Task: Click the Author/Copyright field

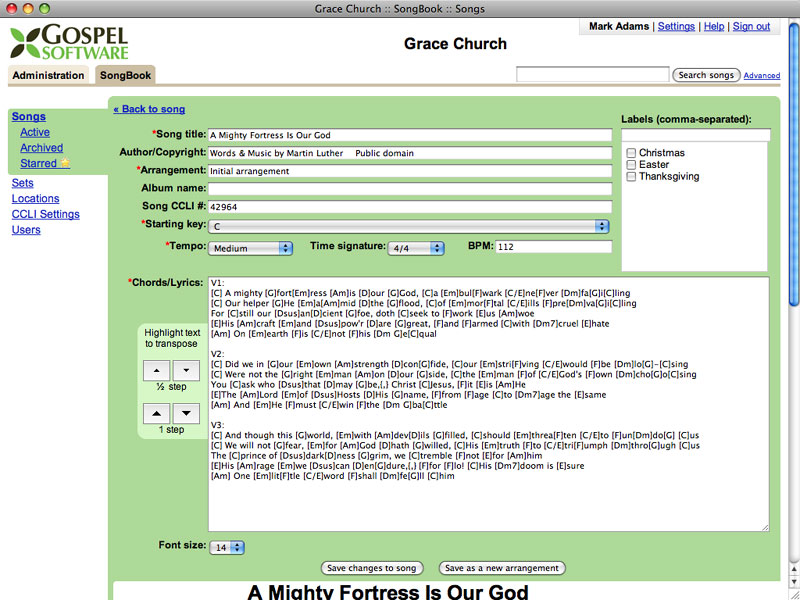Action: (x=410, y=153)
